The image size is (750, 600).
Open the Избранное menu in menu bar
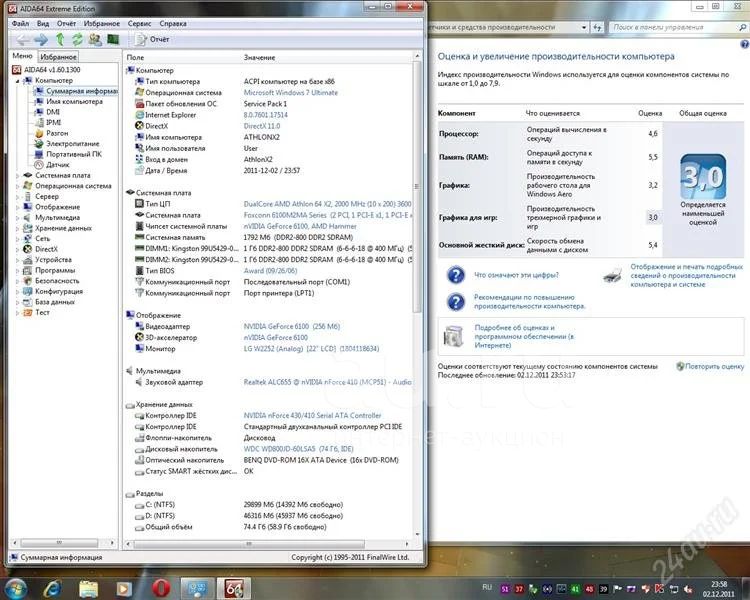pos(101,23)
